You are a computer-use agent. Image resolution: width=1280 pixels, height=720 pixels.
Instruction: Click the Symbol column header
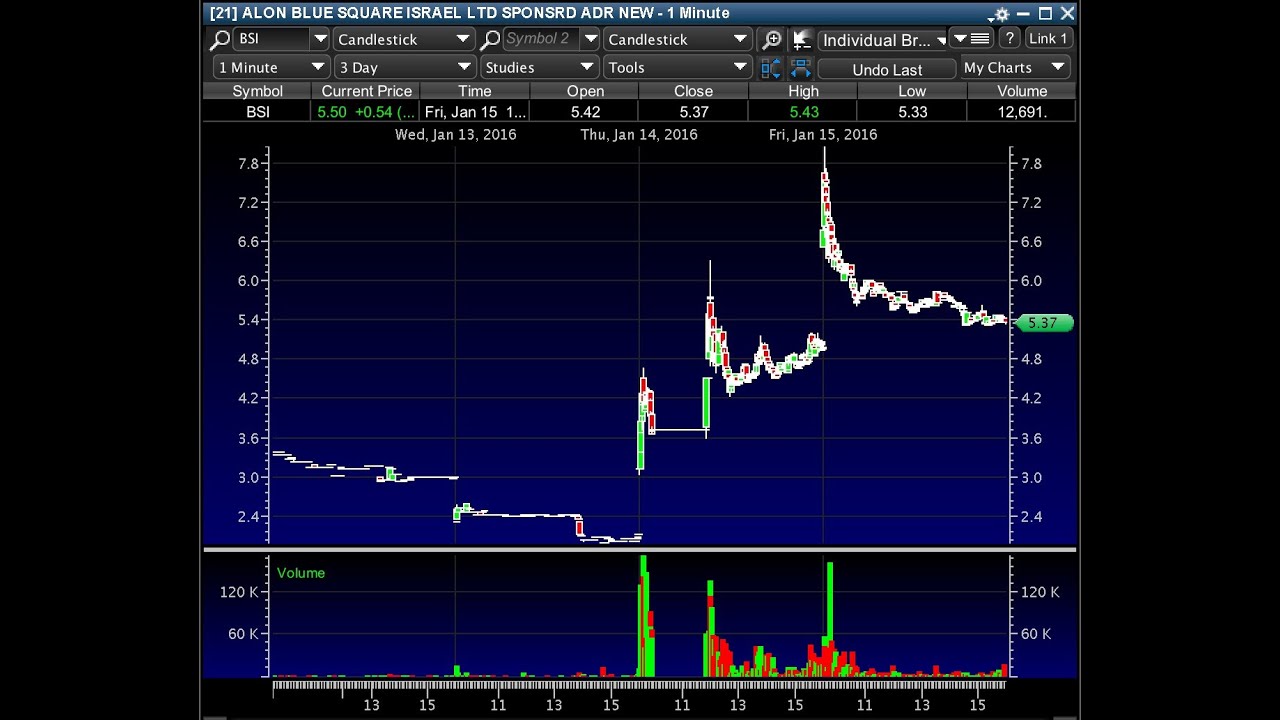tap(257, 91)
